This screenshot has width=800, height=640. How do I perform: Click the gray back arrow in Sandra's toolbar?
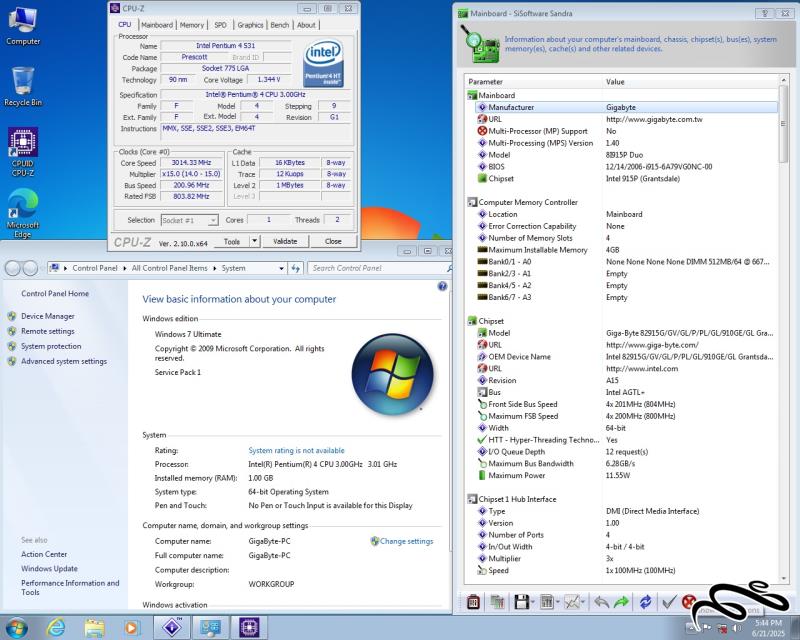(x=602, y=602)
